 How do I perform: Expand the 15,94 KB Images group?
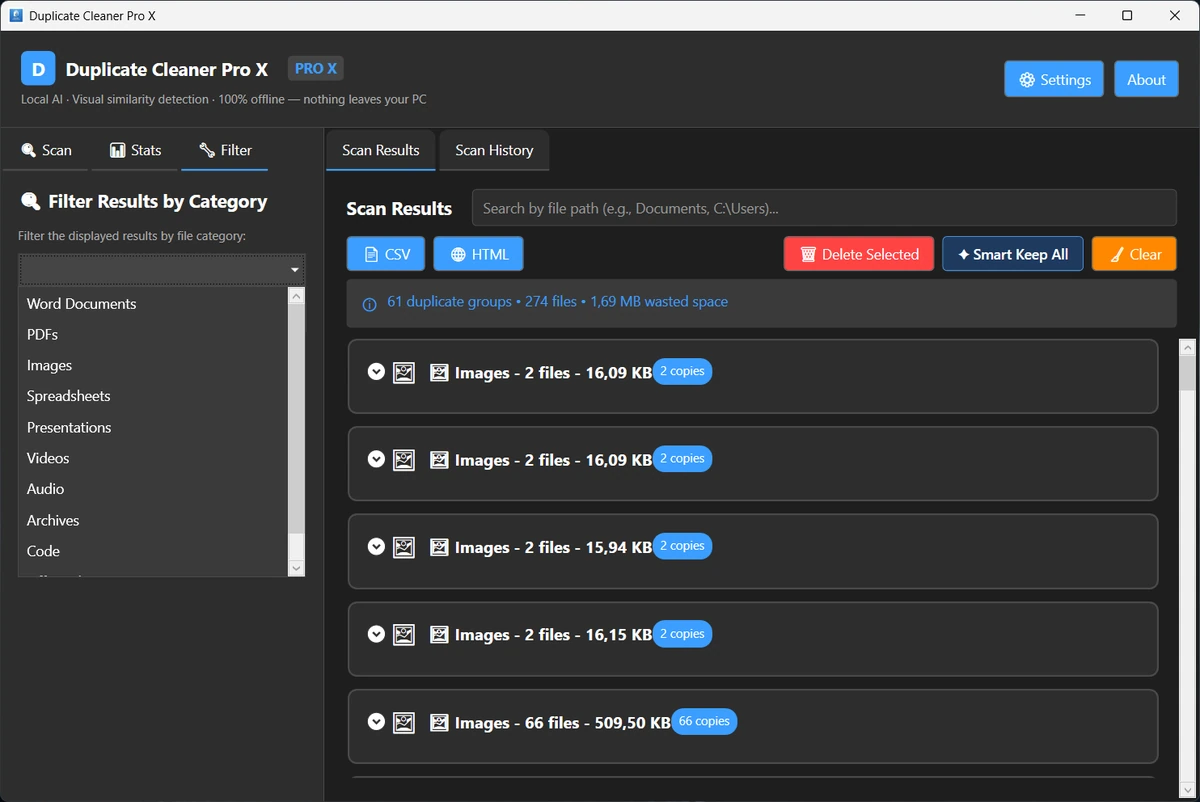click(376, 547)
